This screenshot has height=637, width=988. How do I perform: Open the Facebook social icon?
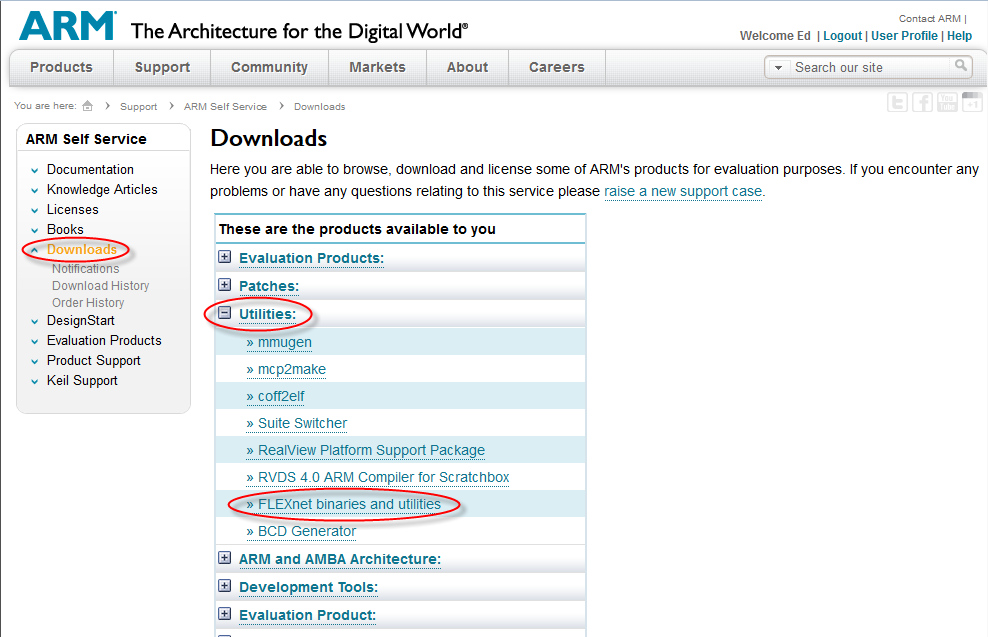[x=922, y=102]
